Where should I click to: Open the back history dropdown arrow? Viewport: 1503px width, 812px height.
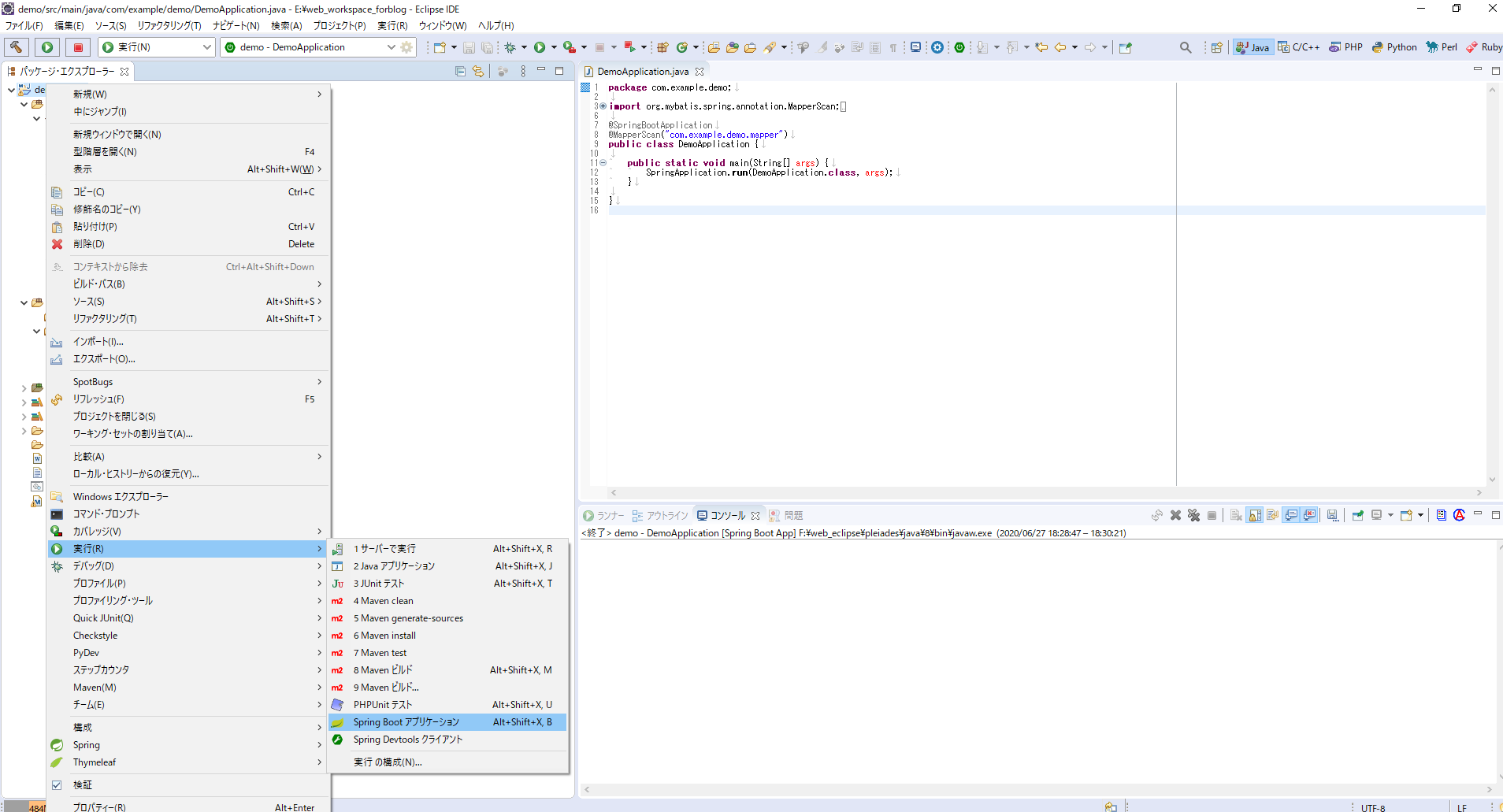click(x=1074, y=47)
